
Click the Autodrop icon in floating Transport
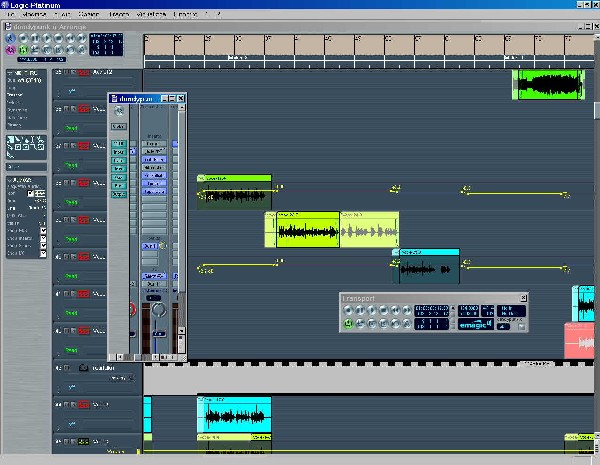[x=360, y=324]
